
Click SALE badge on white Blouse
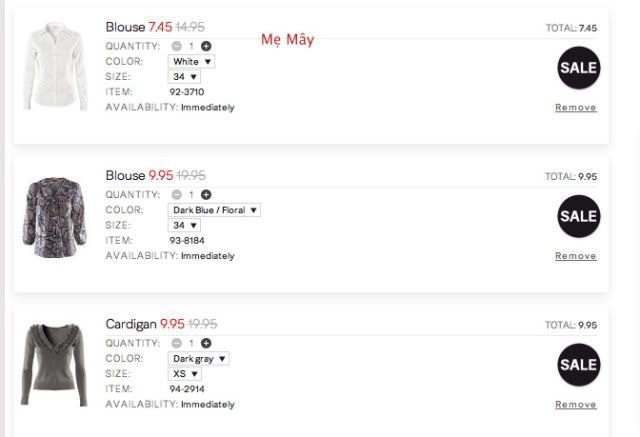pyautogui.click(x=578, y=67)
